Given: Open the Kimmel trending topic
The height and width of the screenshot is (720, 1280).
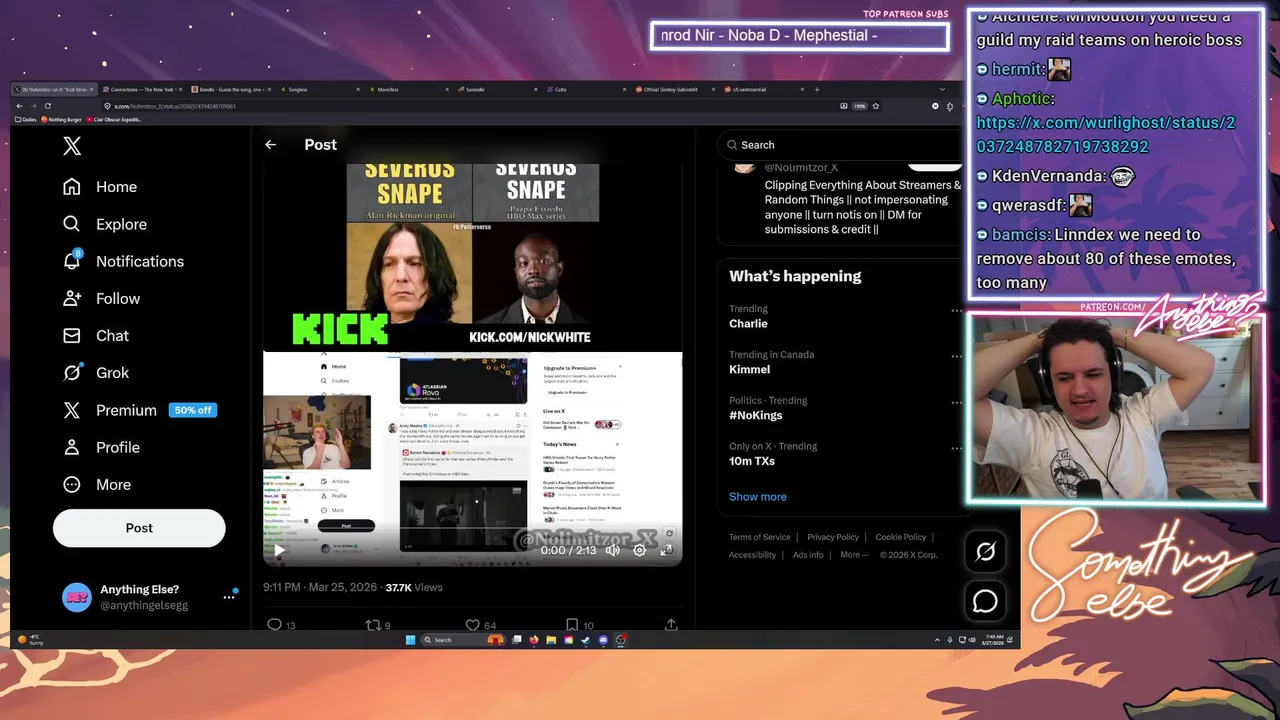Looking at the screenshot, I should click(749, 369).
